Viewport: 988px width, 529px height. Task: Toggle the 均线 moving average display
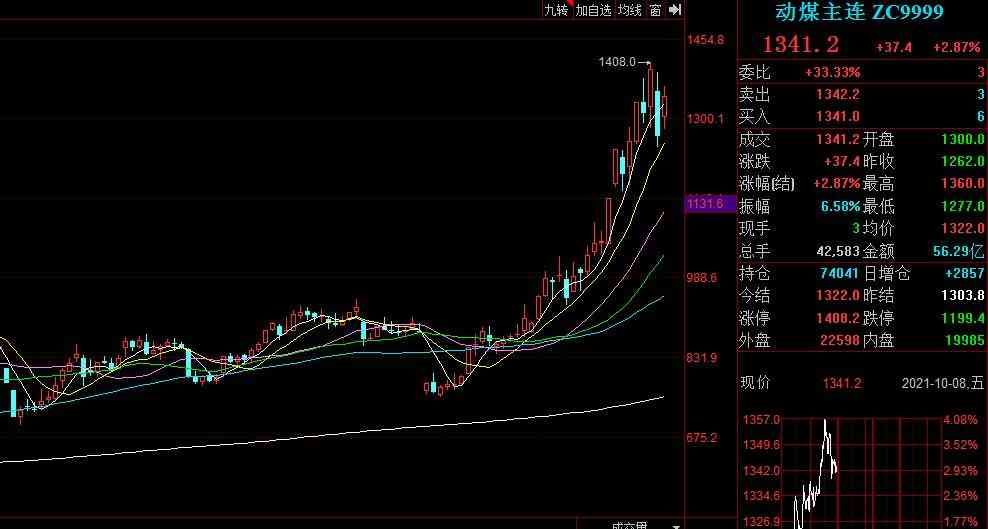click(x=629, y=9)
